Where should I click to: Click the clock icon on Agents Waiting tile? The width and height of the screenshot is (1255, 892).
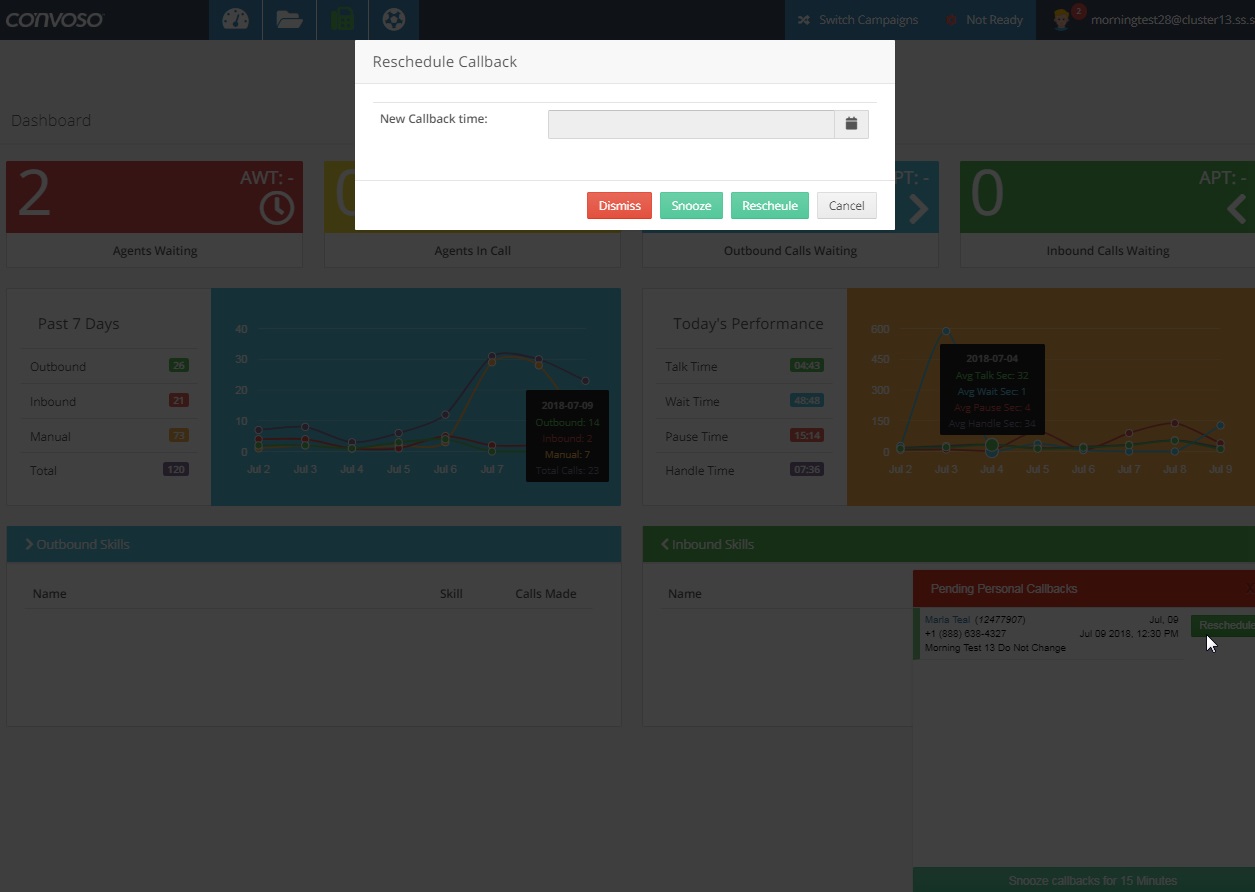tap(277, 208)
